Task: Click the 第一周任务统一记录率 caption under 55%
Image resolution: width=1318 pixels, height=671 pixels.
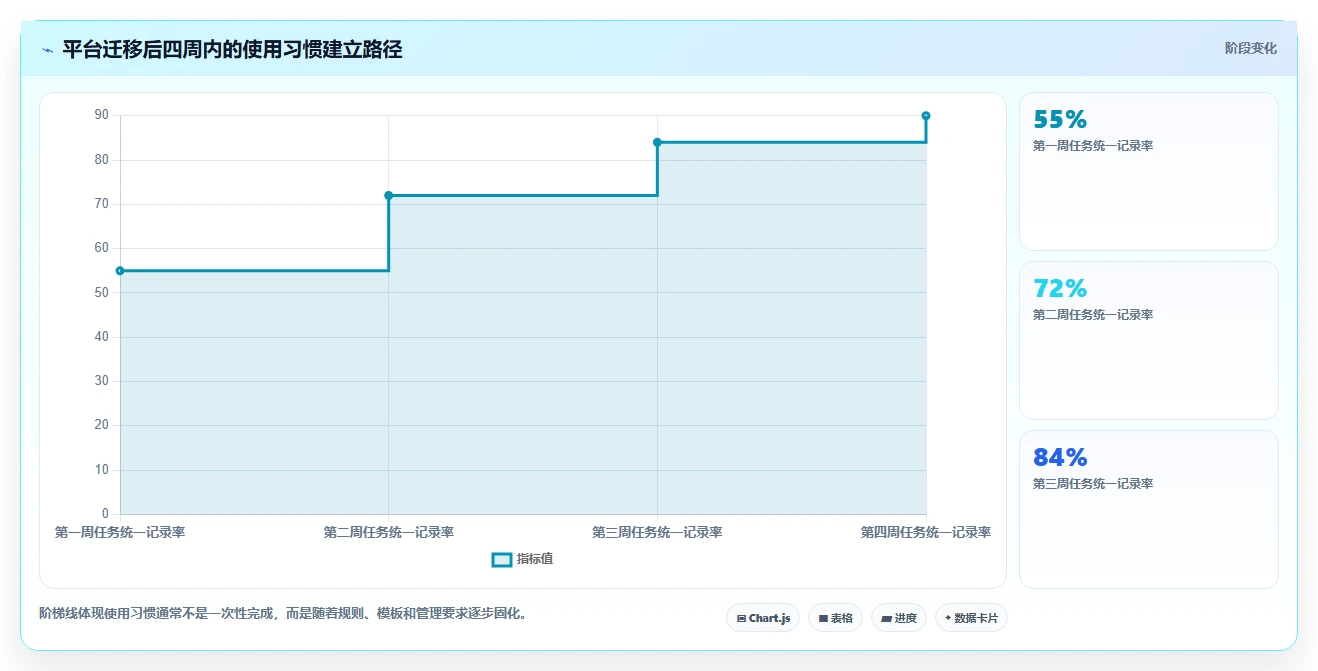Action: click(1093, 146)
